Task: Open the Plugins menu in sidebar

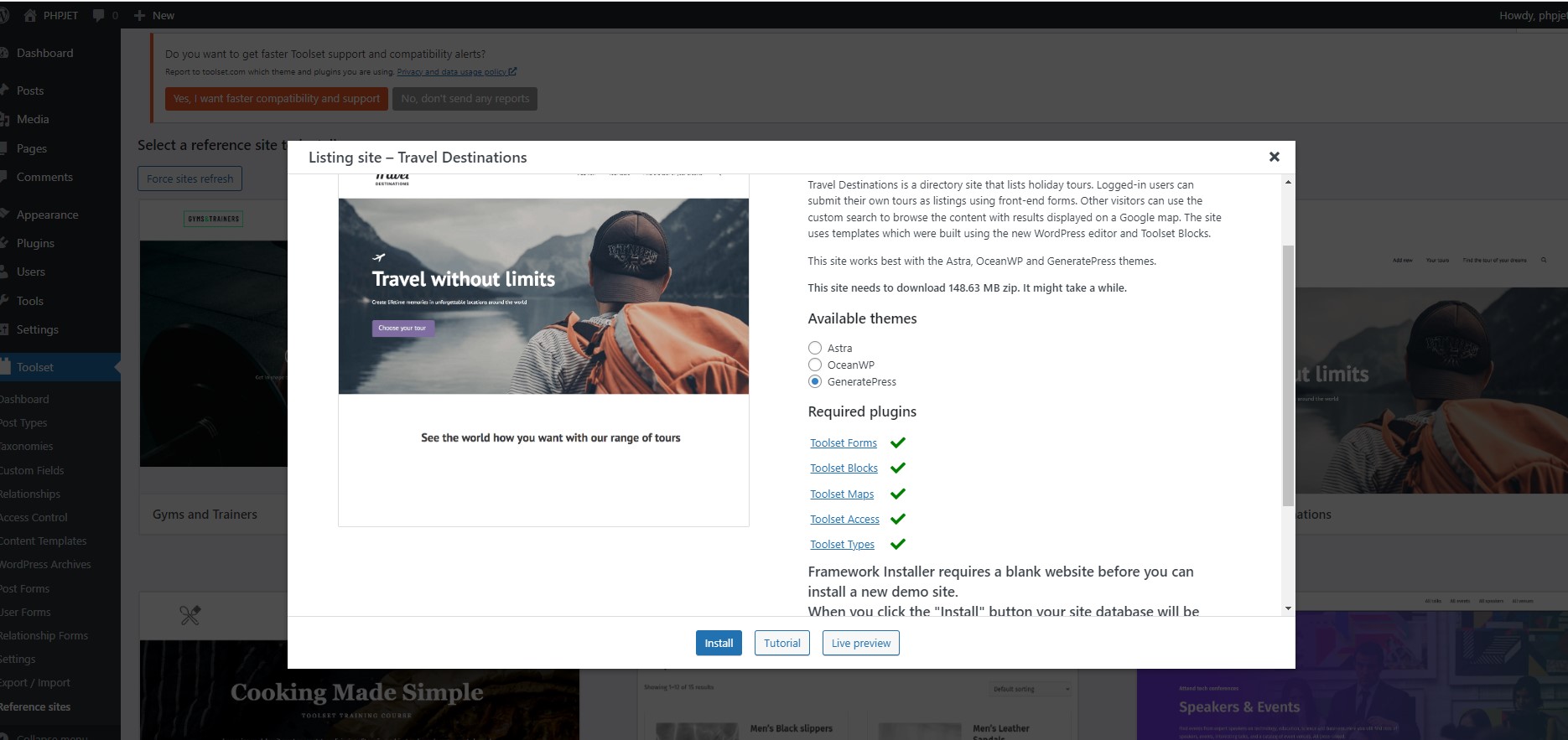Action: click(x=35, y=243)
